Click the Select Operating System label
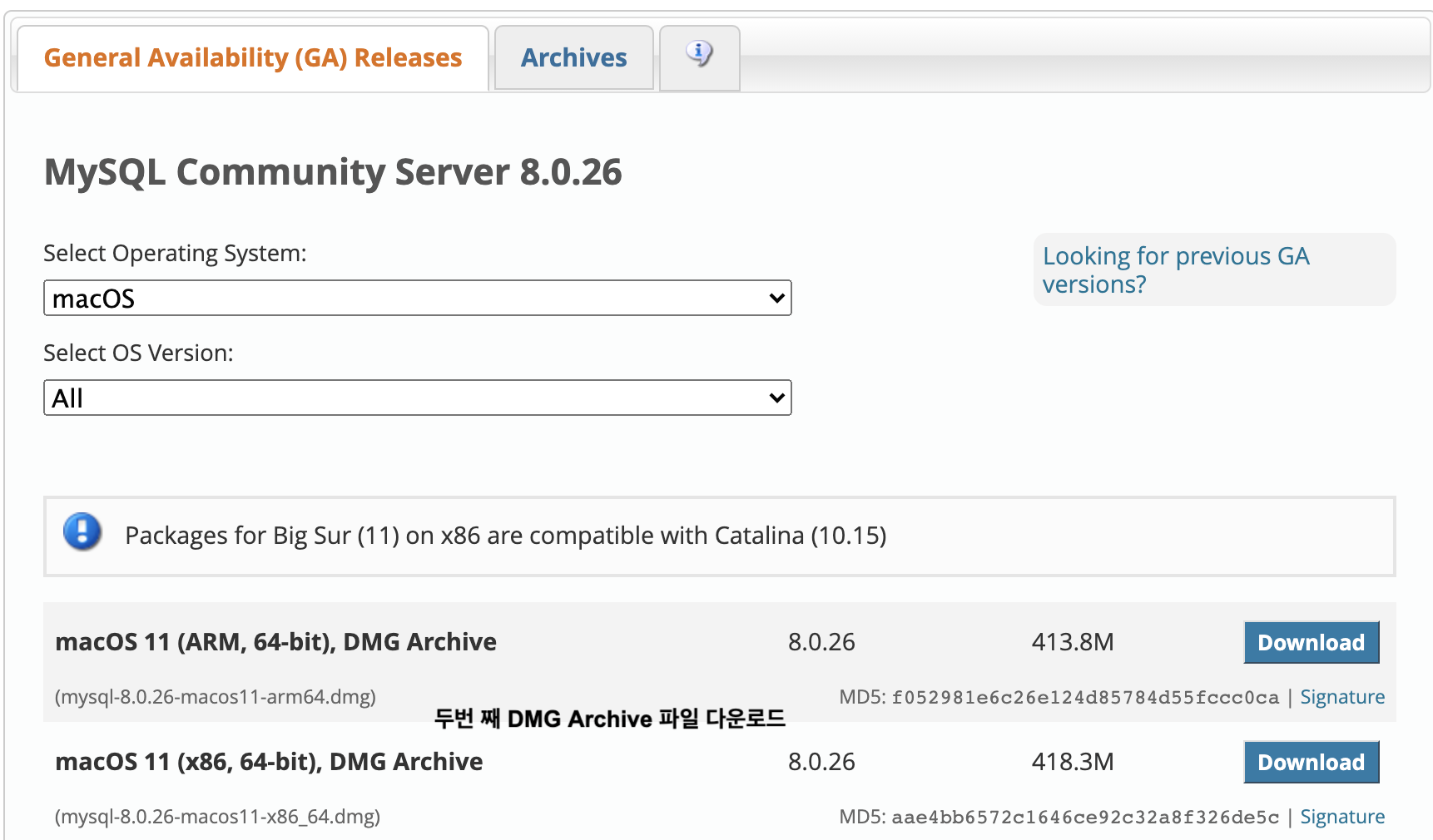Screen dimensions: 1433x840 pos(175,253)
